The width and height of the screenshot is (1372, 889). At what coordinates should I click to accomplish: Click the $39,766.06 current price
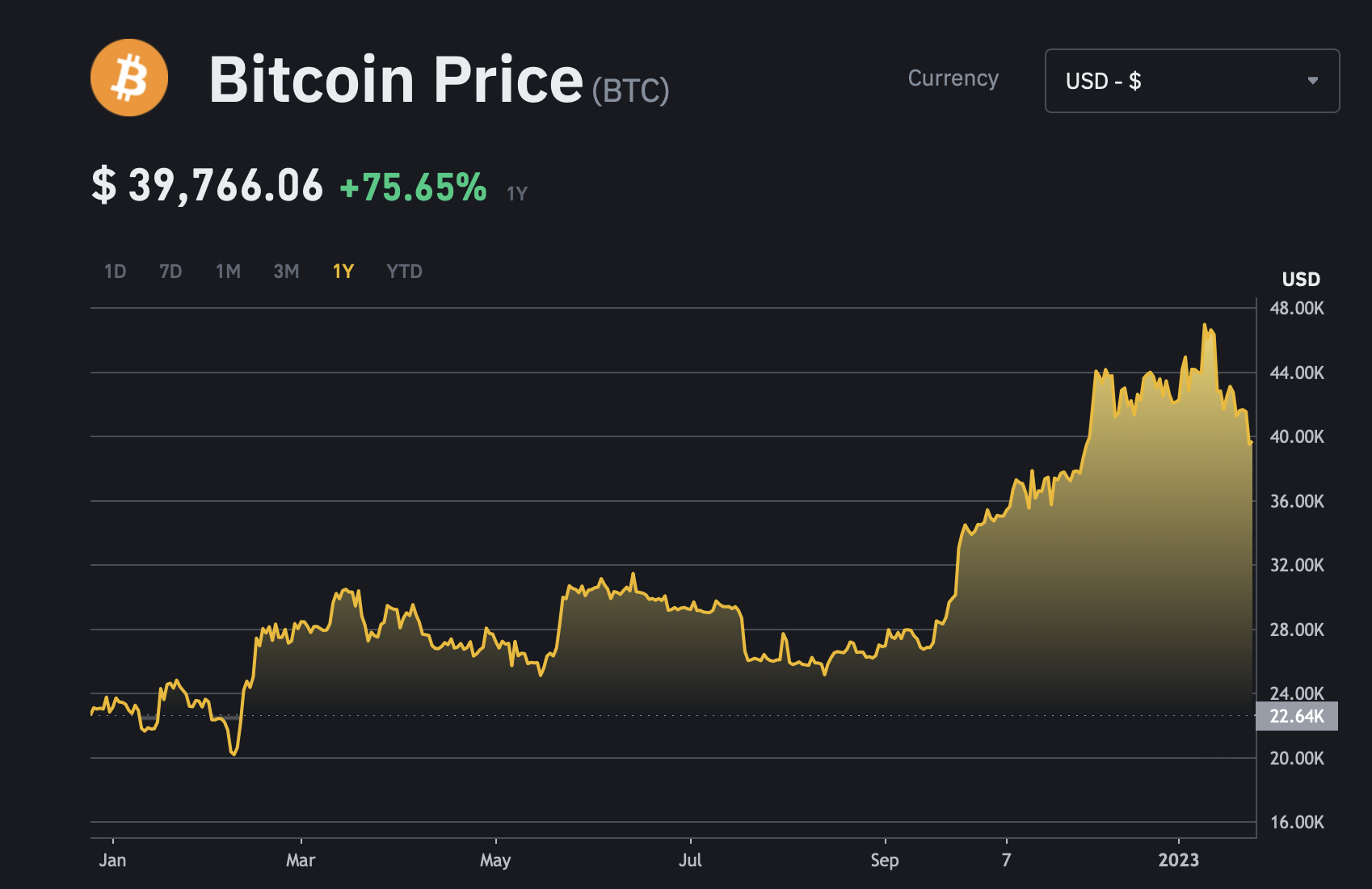(x=208, y=185)
